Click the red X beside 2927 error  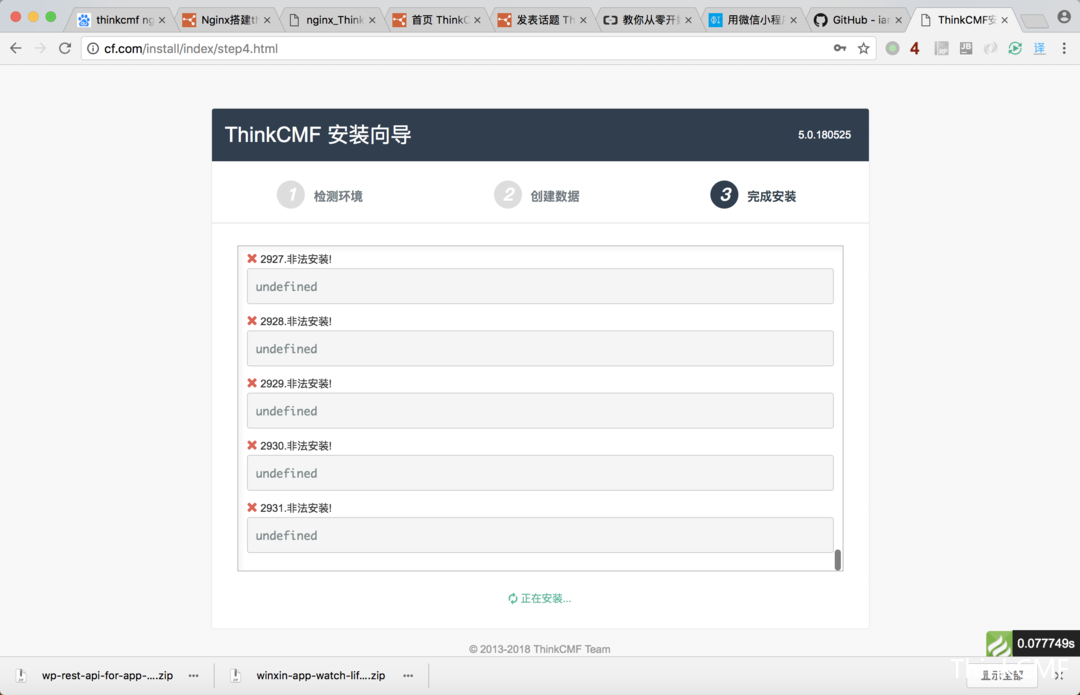252,259
